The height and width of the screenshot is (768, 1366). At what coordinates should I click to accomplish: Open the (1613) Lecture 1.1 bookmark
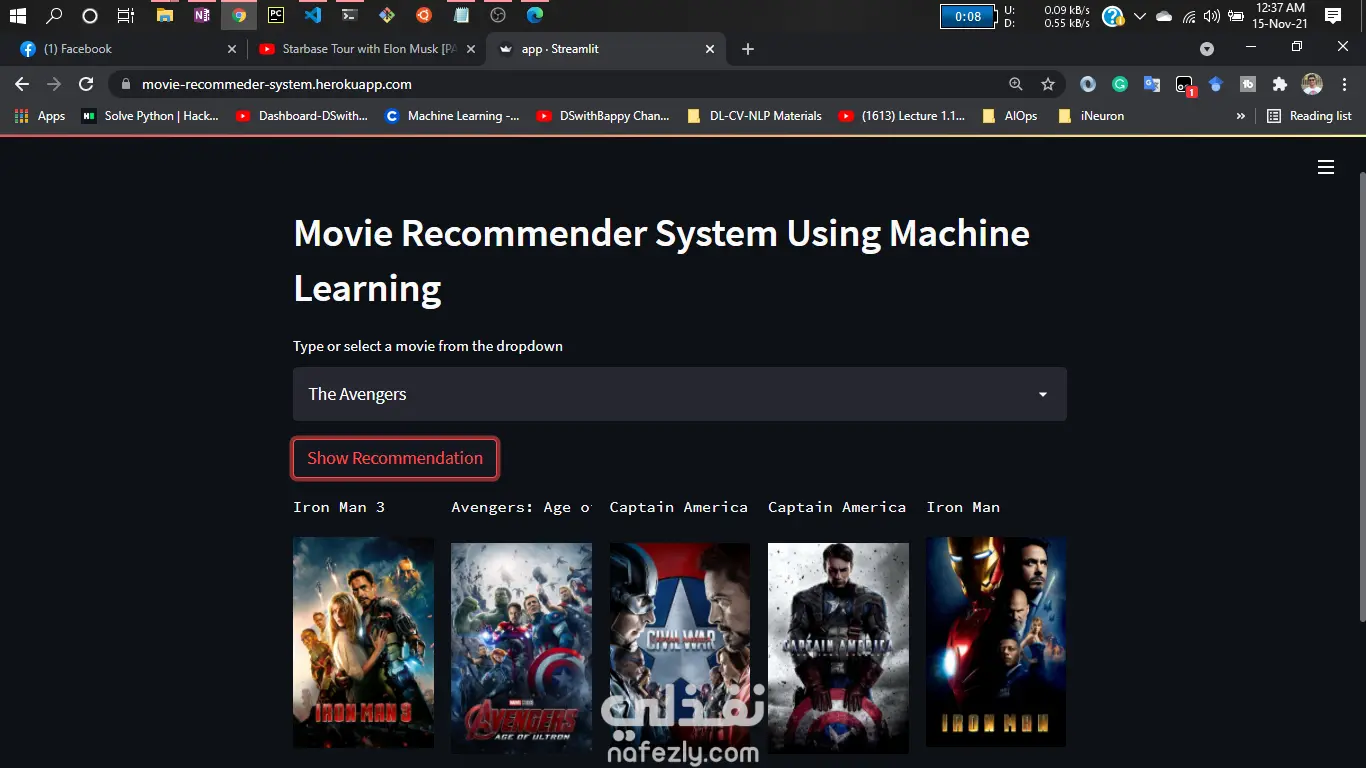[x=902, y=116]
